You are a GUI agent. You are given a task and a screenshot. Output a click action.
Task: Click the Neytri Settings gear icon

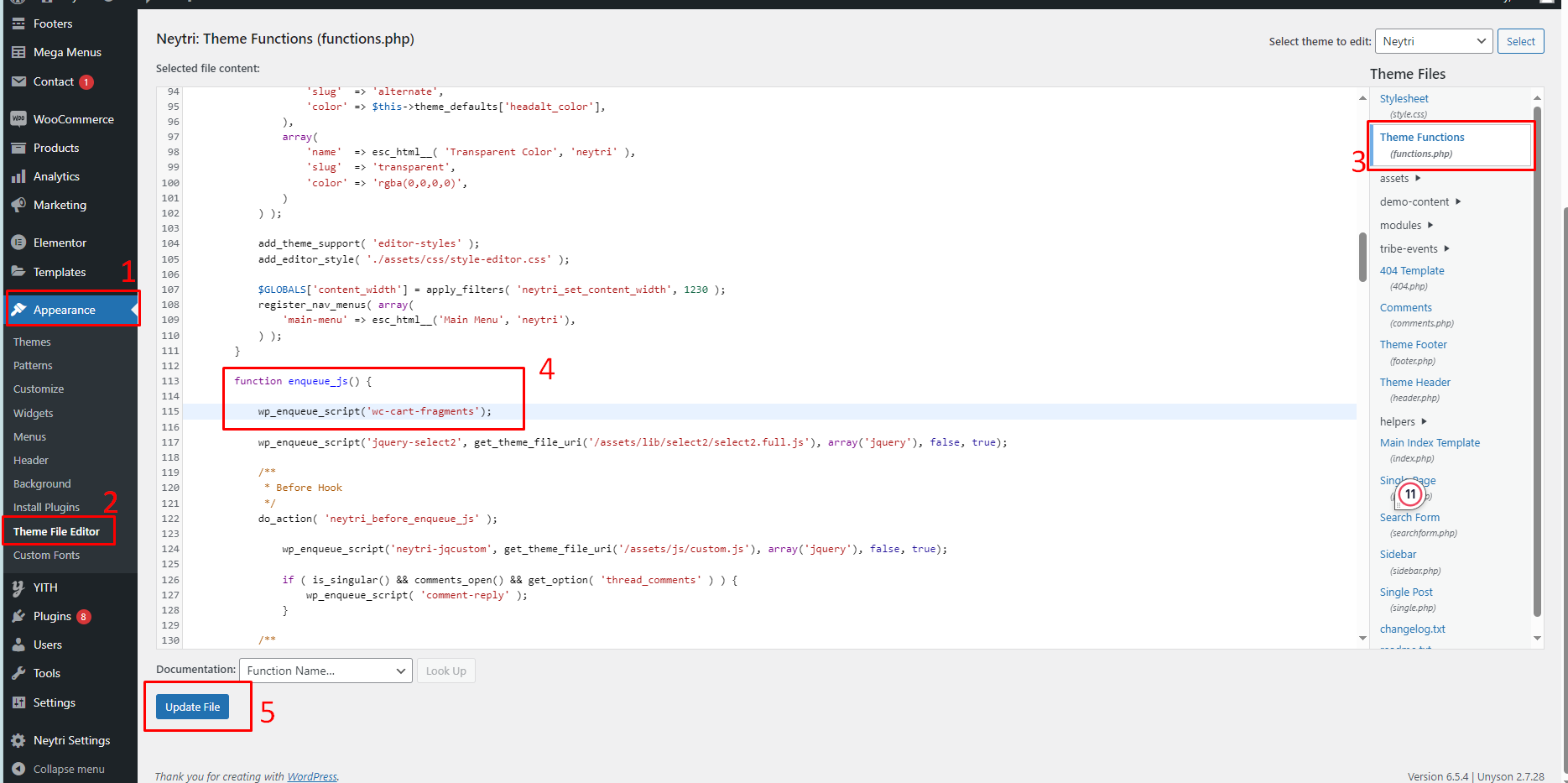point(18,740)
